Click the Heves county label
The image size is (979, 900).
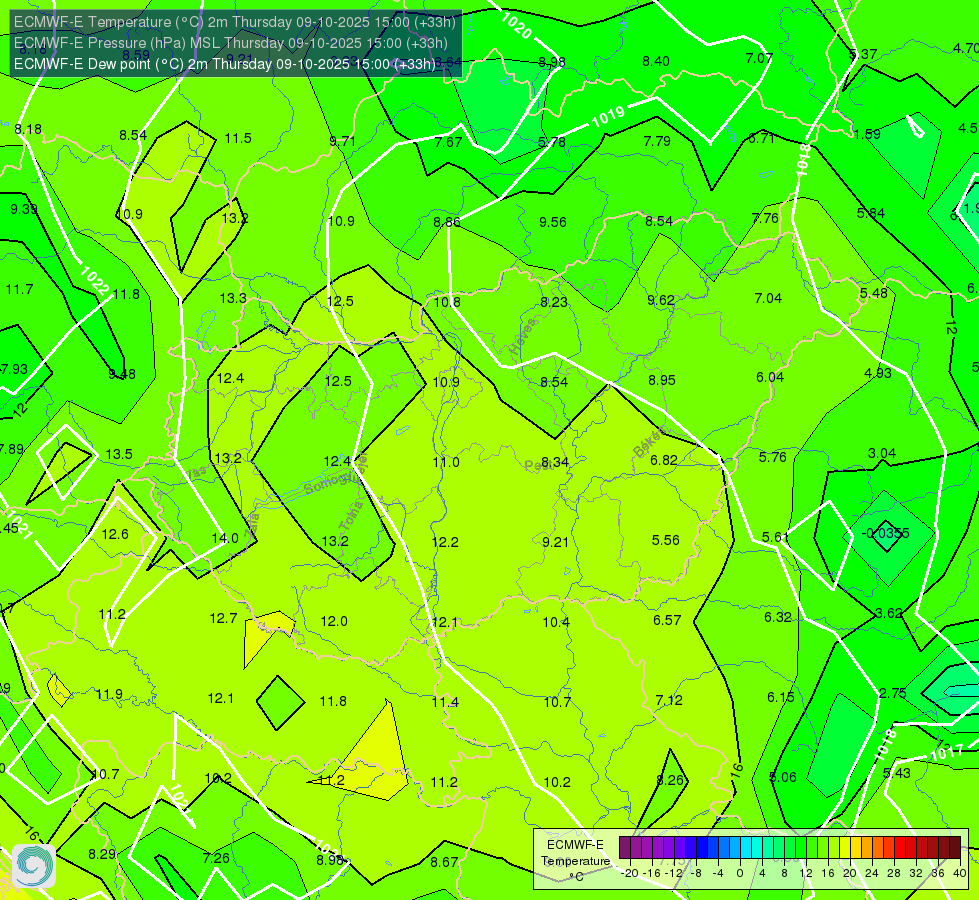click(x=523, y=337)
